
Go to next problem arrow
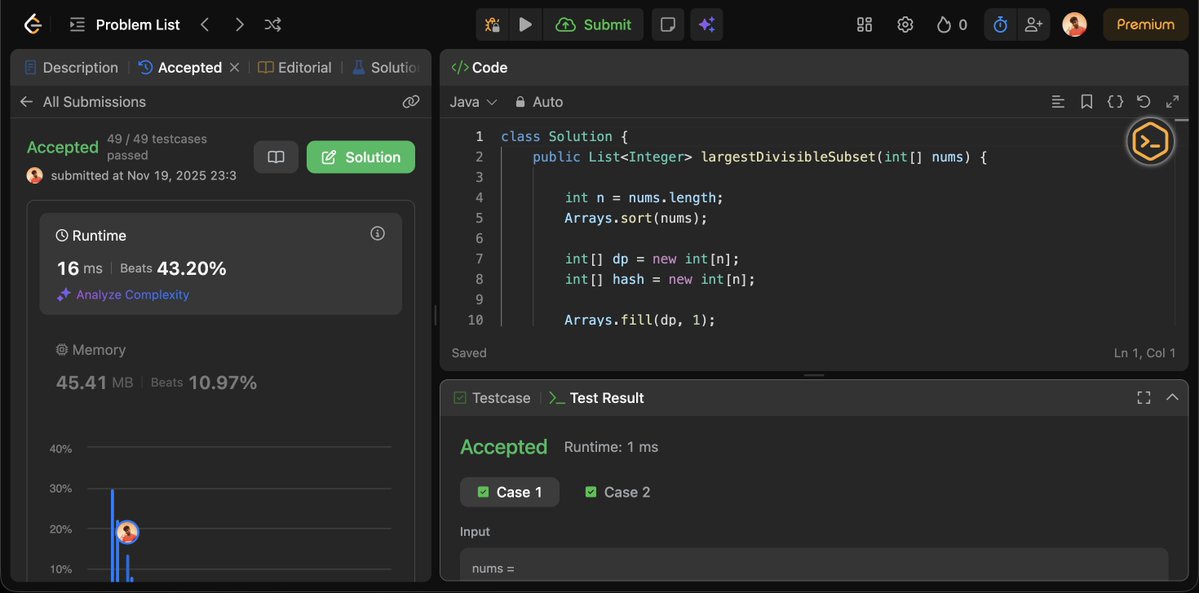pos(239,24)
